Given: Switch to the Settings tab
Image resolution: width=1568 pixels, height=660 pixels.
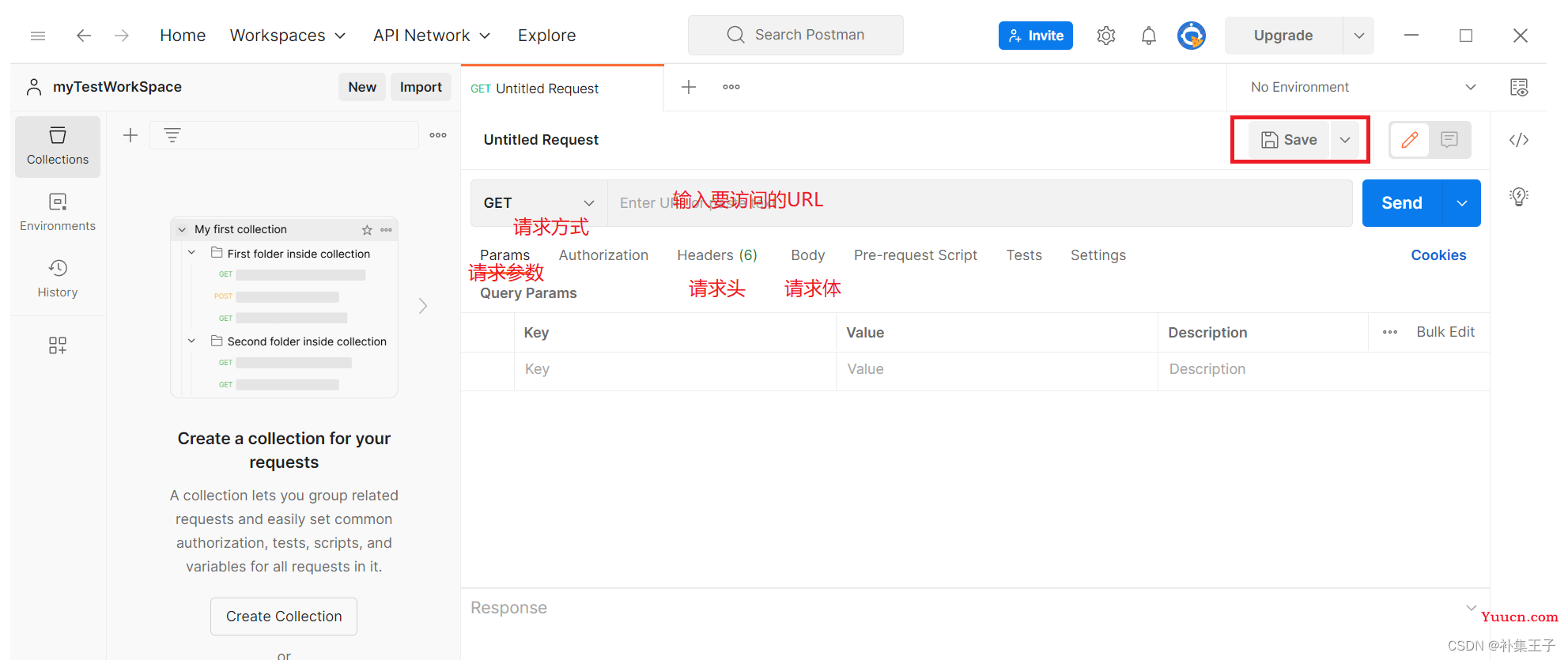Looking at the screenshot, I should [1098, 255].
